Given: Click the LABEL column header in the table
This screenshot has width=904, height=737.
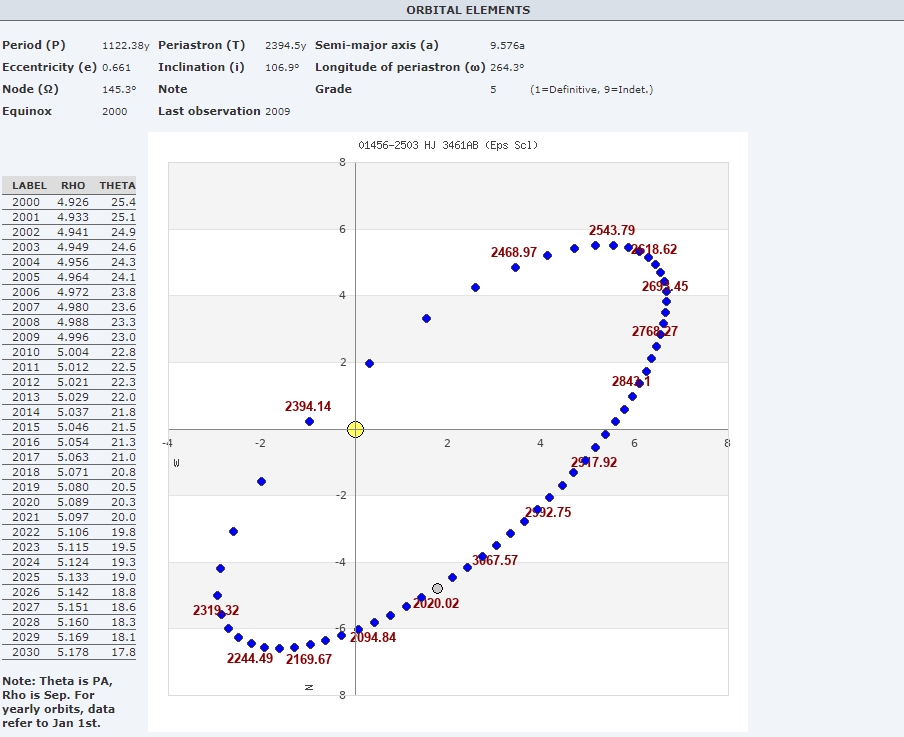Looking at the screenshot, I should (x=30, y=186).
